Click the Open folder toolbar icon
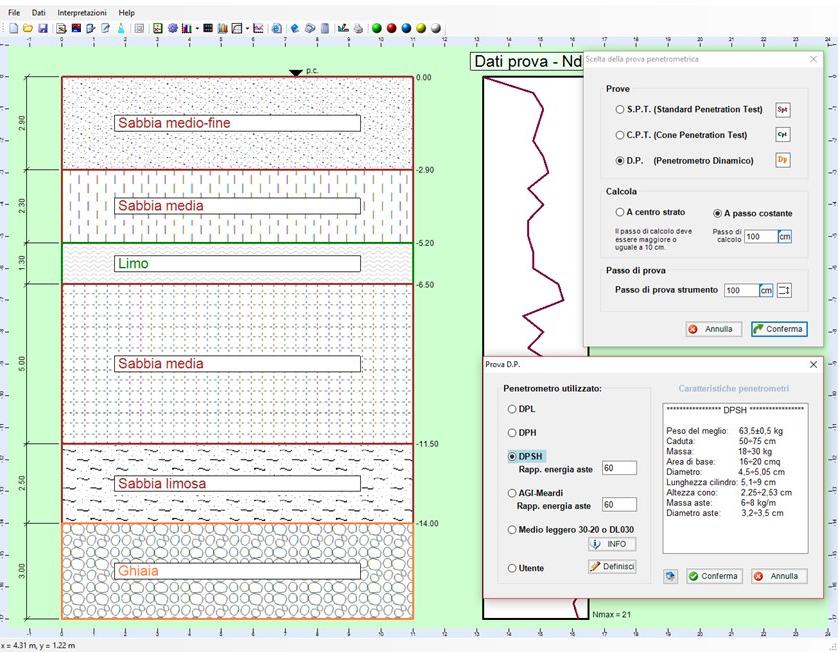Image resolution: width=838 pixels, height=652 pixels. (x=28, y=28)
